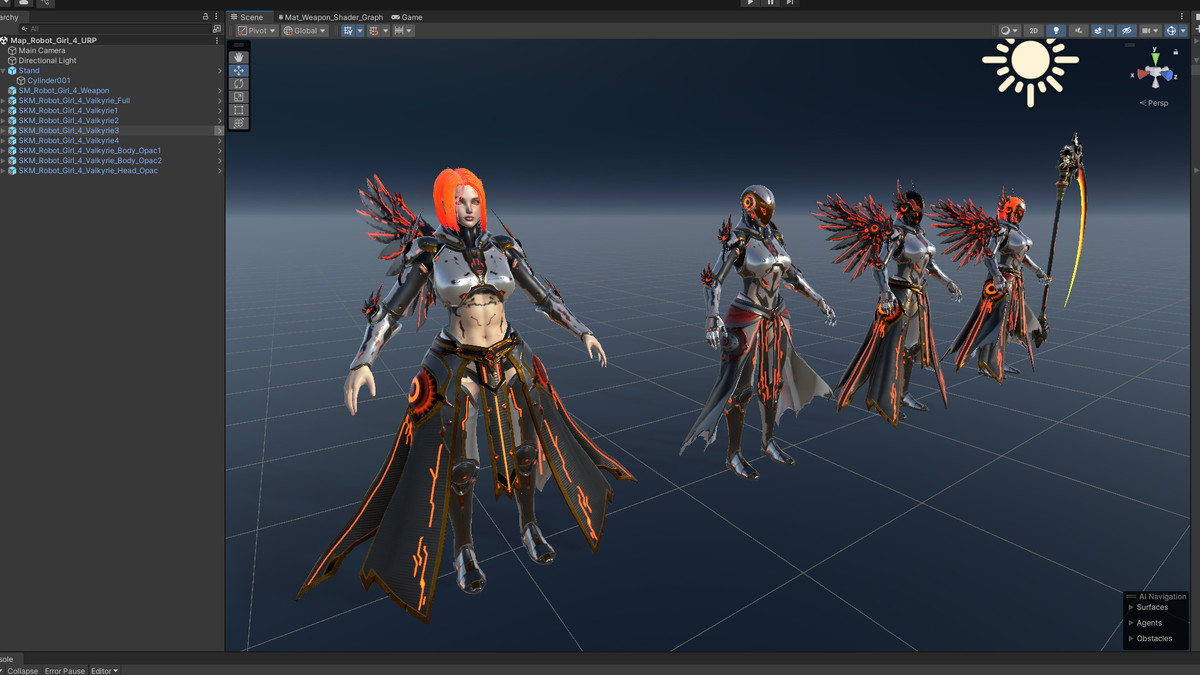Select the combined Transform tool
The width and height of the screenshot is (1200, 675).
pos(239,123)
